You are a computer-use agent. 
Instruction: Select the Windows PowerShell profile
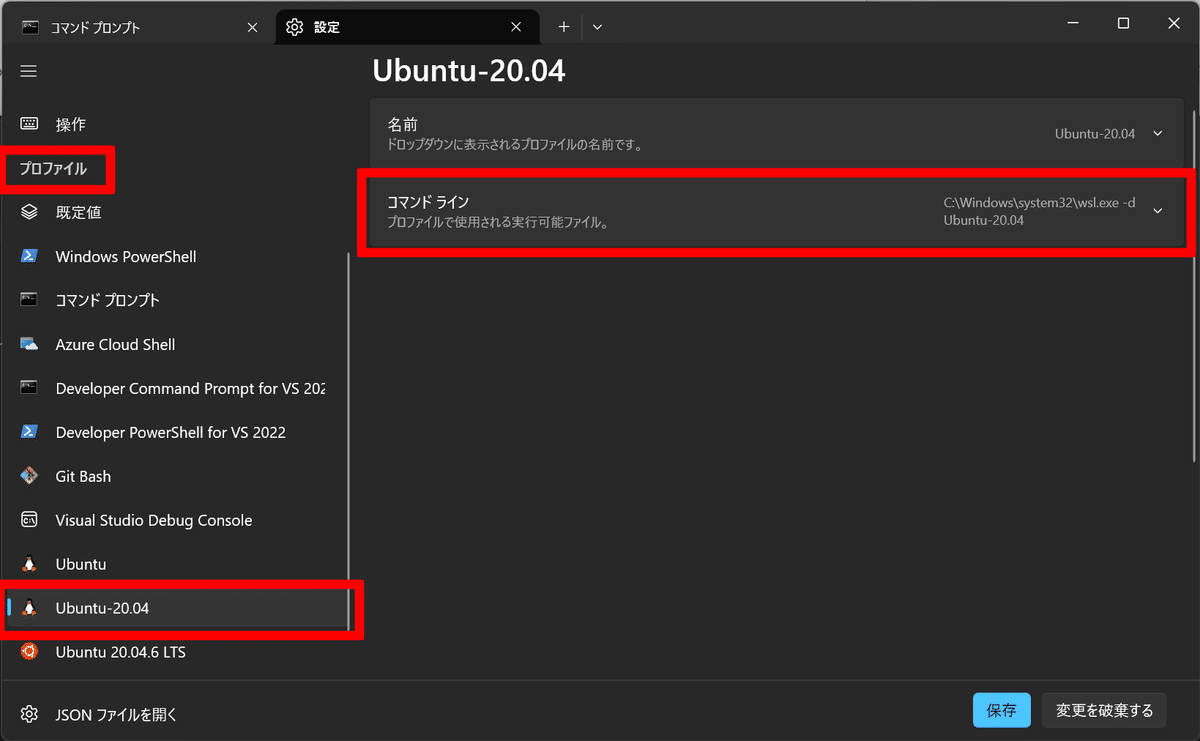175,256
